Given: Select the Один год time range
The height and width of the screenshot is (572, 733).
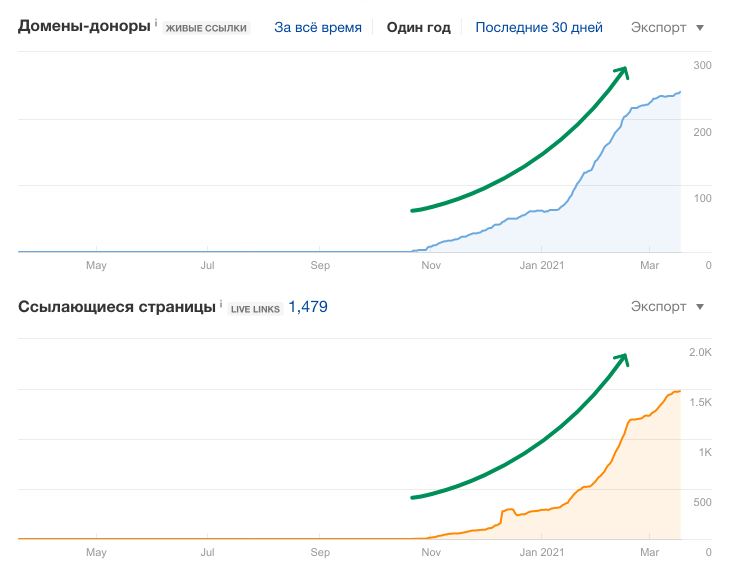Looking at the screenshot, I should [418, 27].
